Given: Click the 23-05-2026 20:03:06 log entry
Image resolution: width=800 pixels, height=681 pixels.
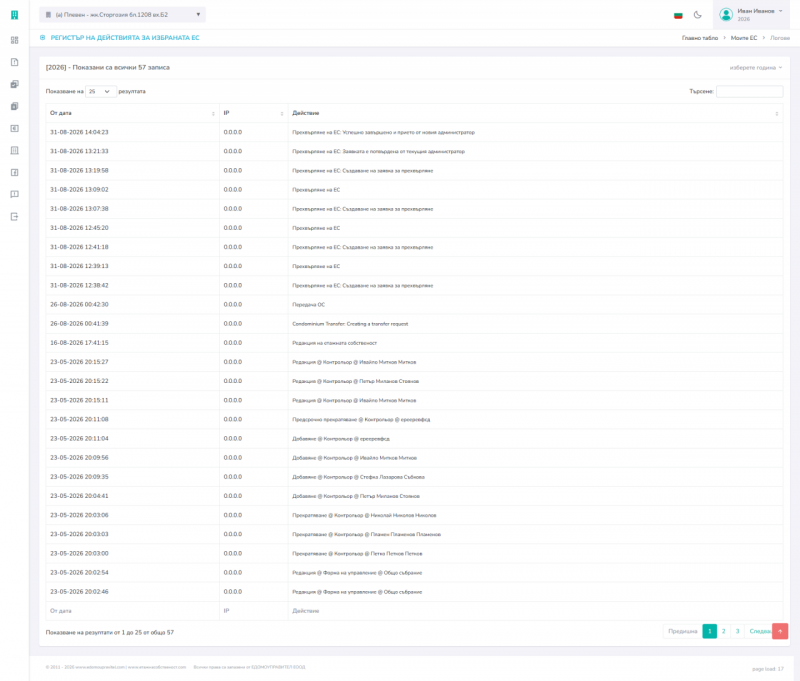Looking at the screenshot, I should point(414,515).
